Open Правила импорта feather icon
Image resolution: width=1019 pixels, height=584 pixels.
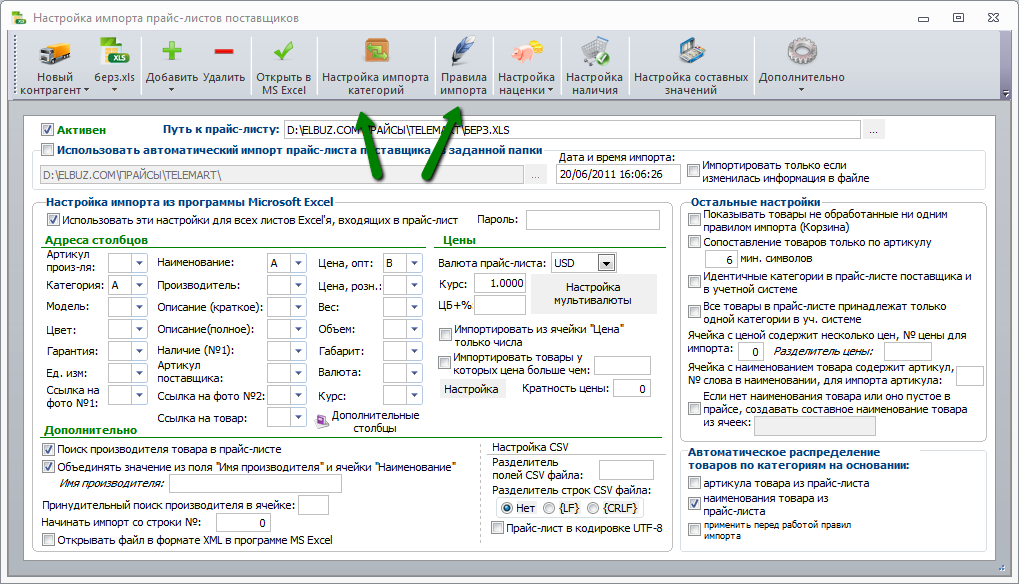463,51
